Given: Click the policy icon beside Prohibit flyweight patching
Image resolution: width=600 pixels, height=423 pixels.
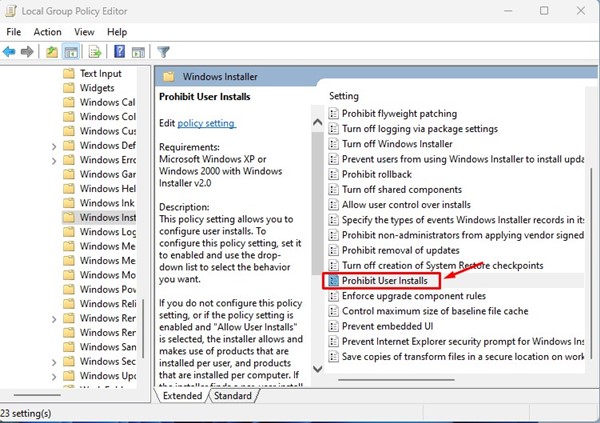Looking at the screenshot, I should (x=334, y=113).
